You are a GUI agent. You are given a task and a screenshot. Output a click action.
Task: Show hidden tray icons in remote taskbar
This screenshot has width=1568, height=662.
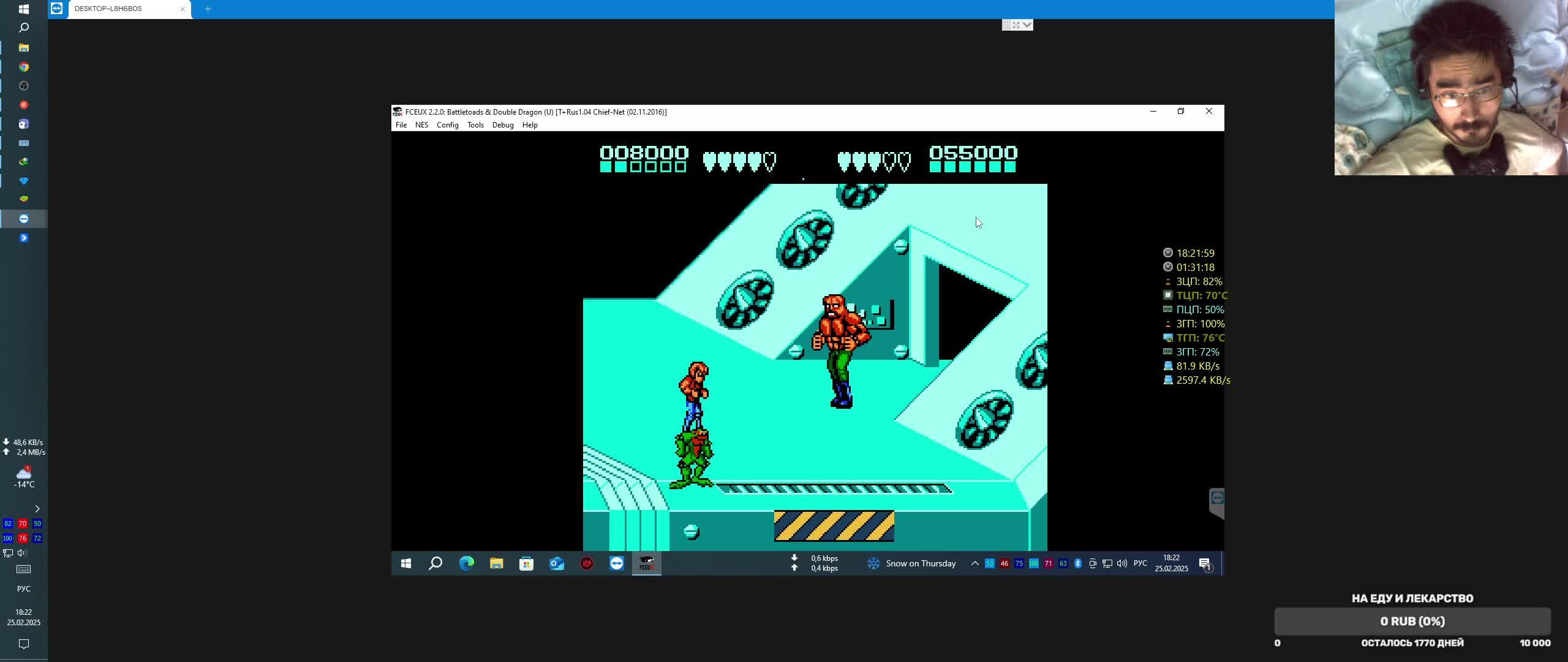tap(974, 563)
